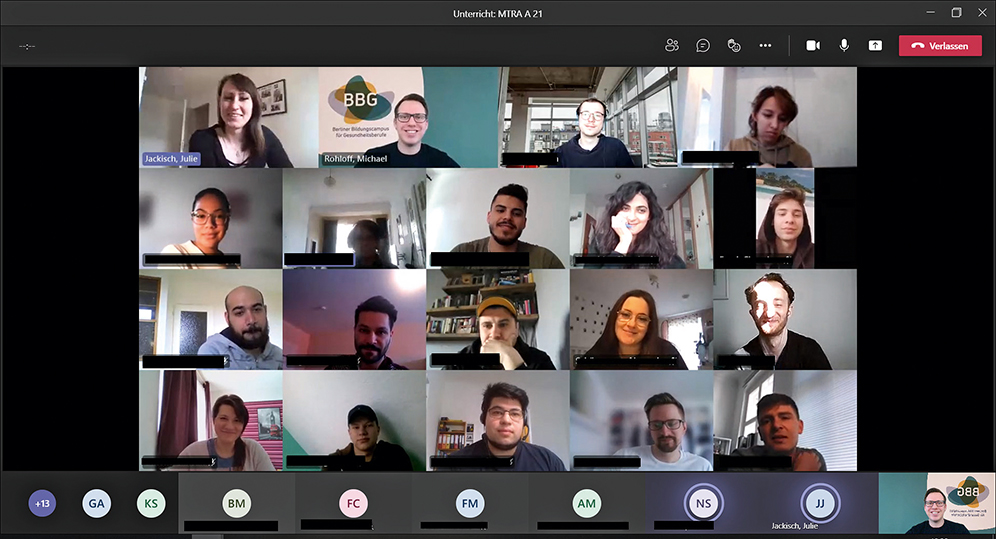Open the participants list panel
The height and width of the screenshot is (539, 996).
[x=672, y=45]
